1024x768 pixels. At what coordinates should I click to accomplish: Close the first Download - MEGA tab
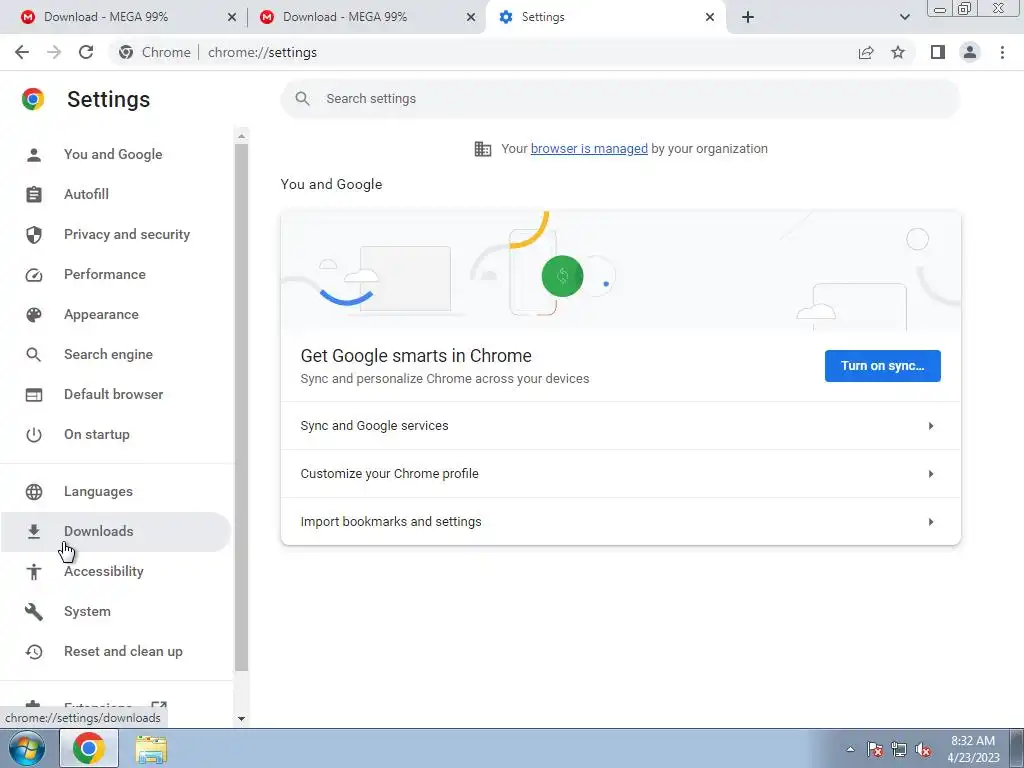[x=232, y=18]
